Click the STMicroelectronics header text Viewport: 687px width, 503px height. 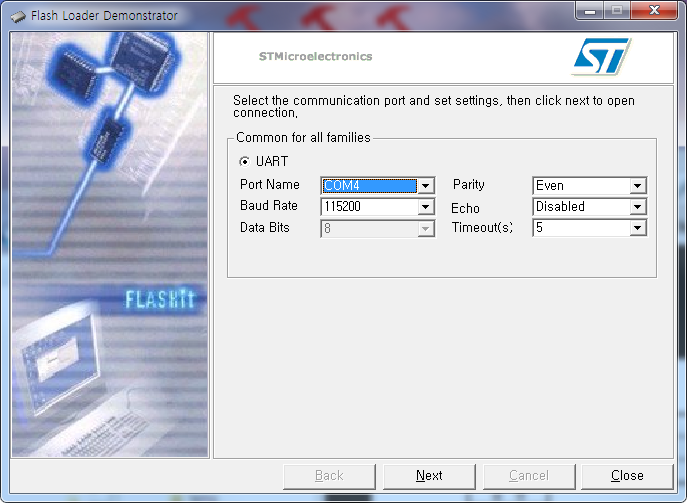(x=315, y=57)
